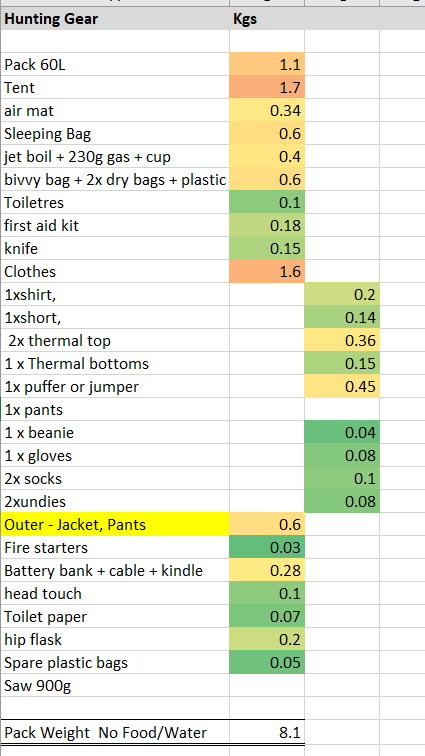This screenshot has height=756, width=425.
Task: Select the Tent weight cell 1.7
Action: click(267, 88)
